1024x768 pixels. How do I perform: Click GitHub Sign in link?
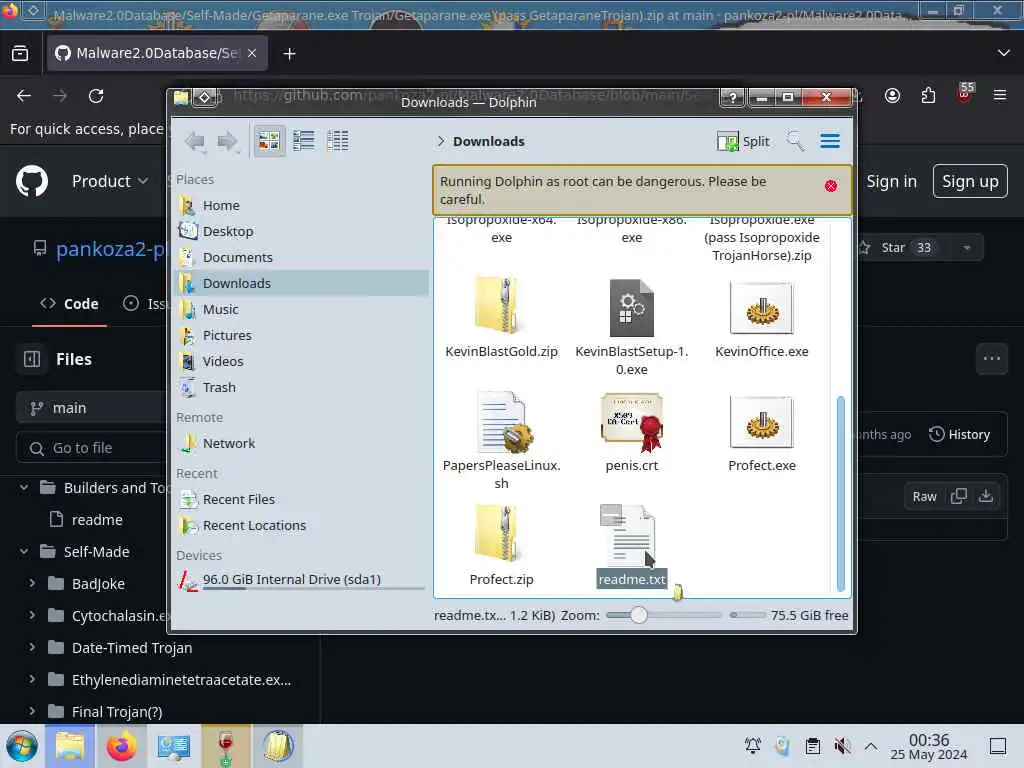click(x=891, y=181)
